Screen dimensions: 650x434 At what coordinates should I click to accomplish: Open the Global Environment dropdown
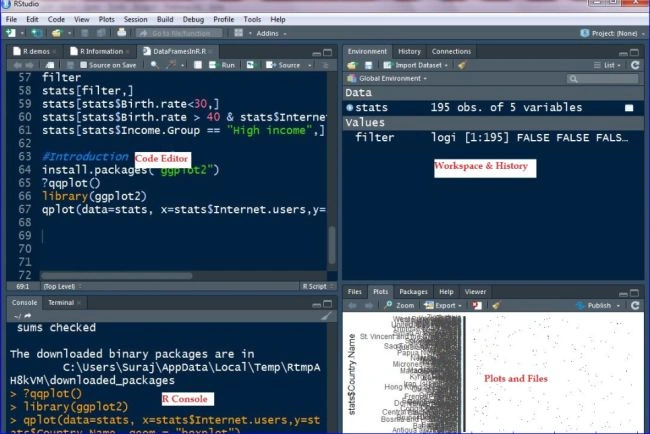(x=388, y=78)
